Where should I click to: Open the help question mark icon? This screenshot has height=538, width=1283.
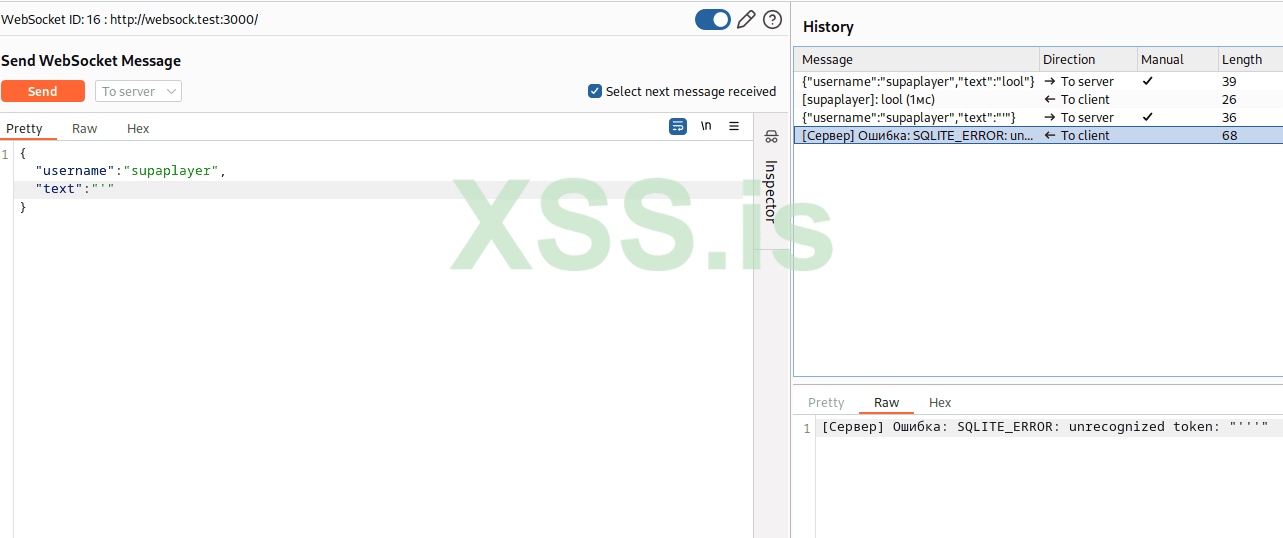772,19
